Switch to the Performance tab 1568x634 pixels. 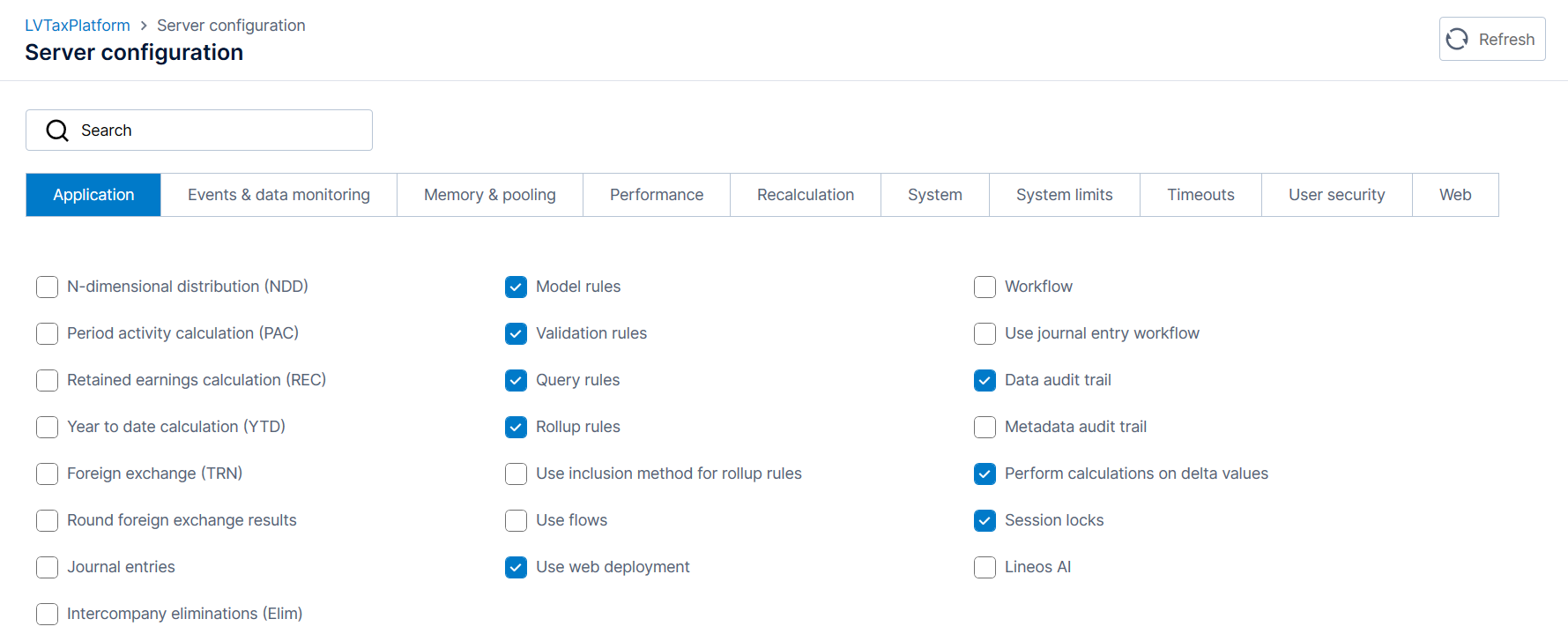pyautogui.click(x=657, y=195)
